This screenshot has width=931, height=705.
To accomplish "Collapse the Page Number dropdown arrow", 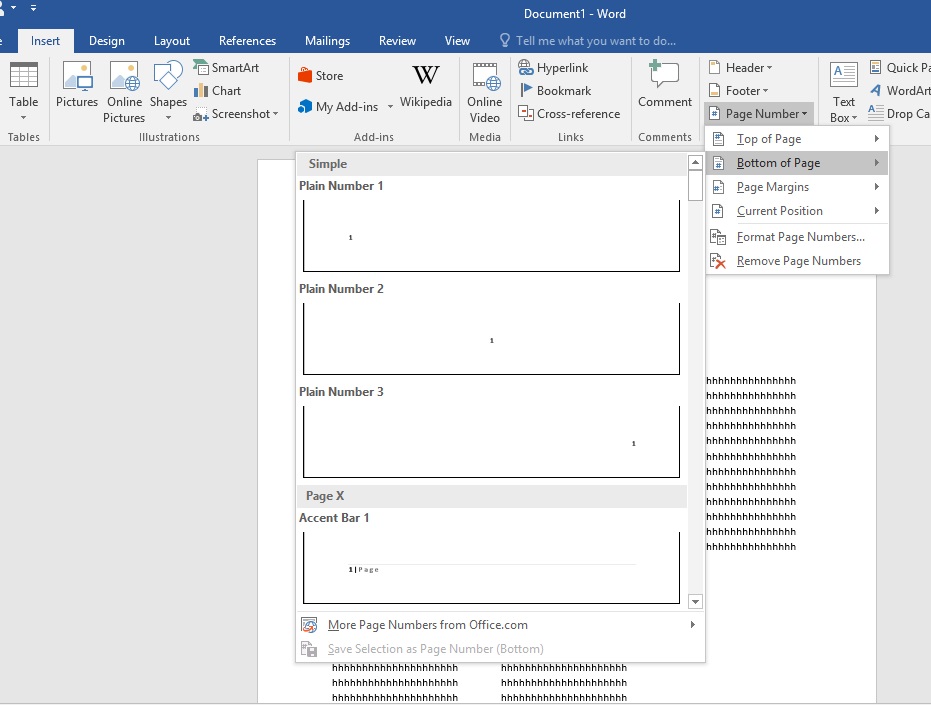I will pos(804,113).
